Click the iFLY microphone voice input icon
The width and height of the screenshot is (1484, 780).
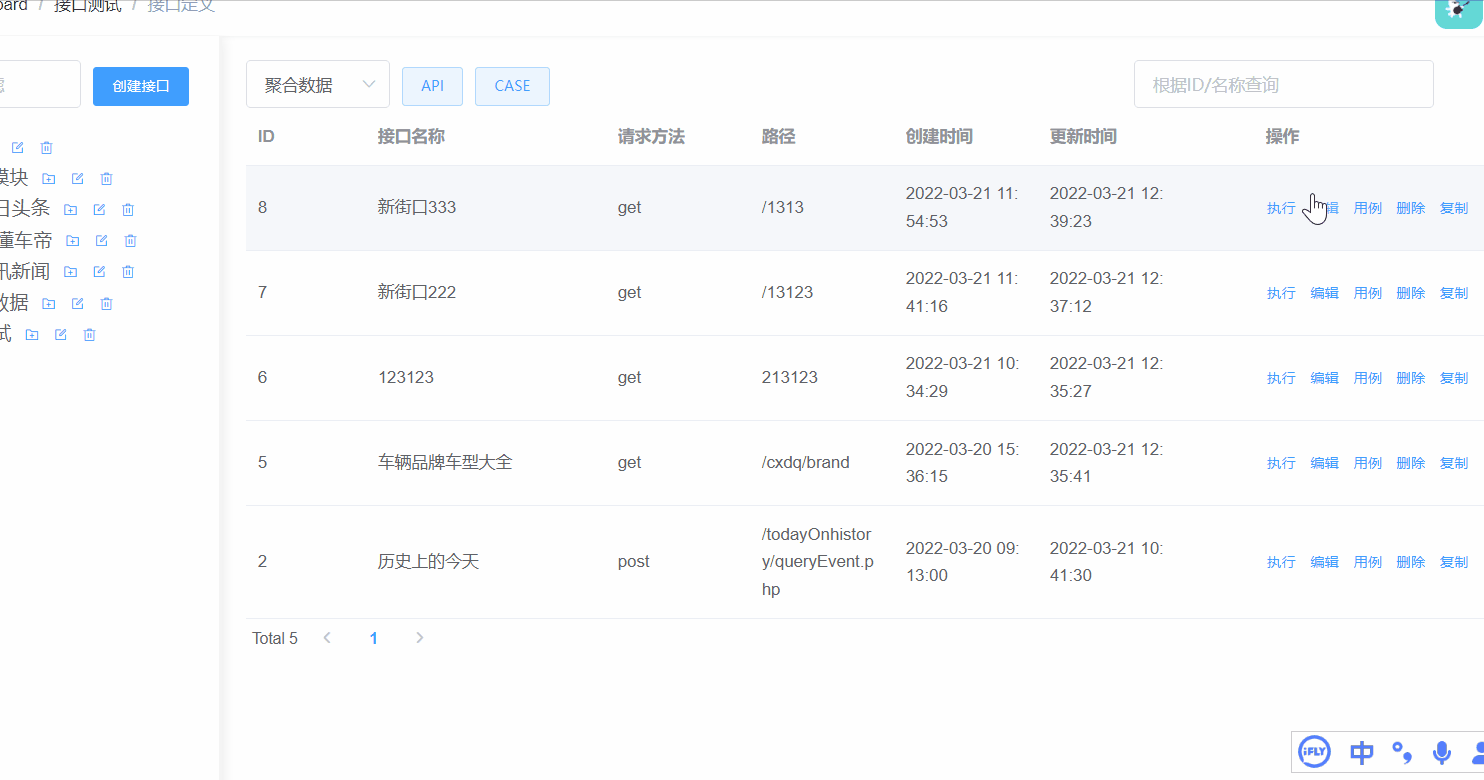coord(1441,752)
